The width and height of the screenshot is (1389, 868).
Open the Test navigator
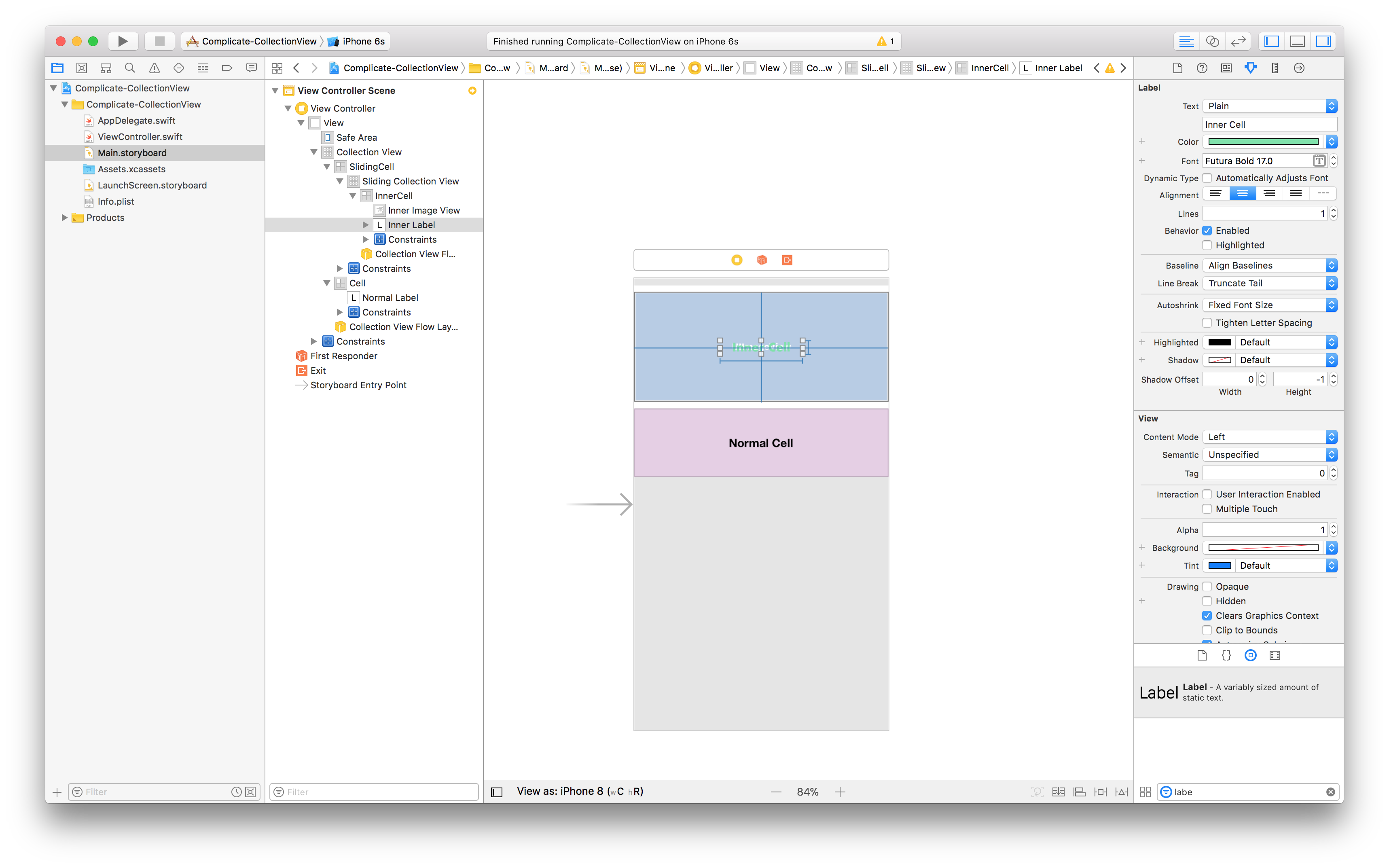[x=178, y=68]
